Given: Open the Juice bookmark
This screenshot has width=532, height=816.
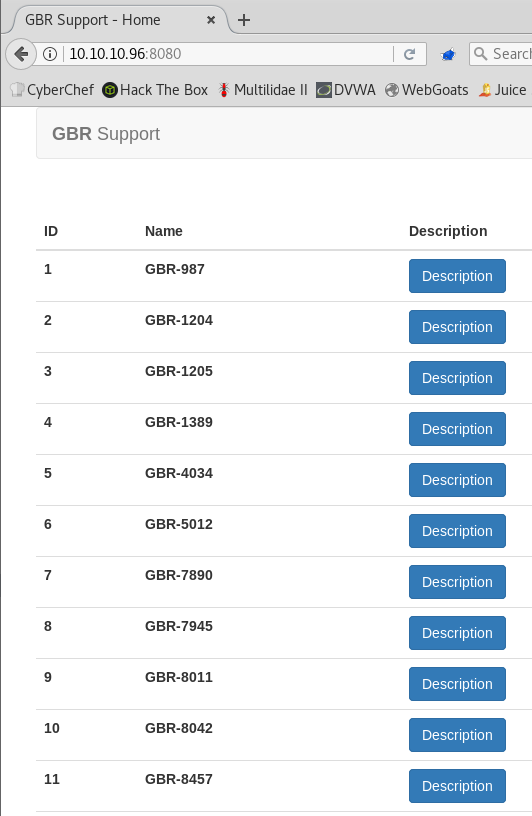Looking at the screenshot, I should (x=503, y=90).
